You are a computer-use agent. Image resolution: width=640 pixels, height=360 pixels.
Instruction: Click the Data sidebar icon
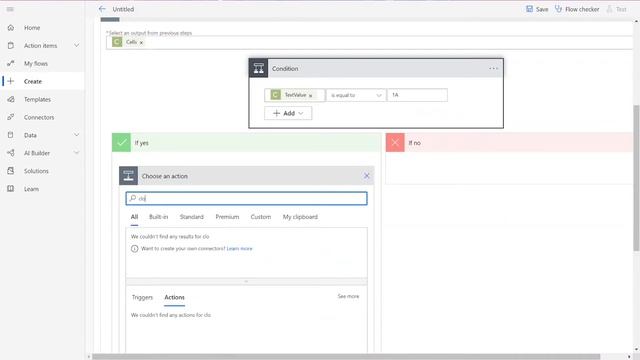[11, 135]
